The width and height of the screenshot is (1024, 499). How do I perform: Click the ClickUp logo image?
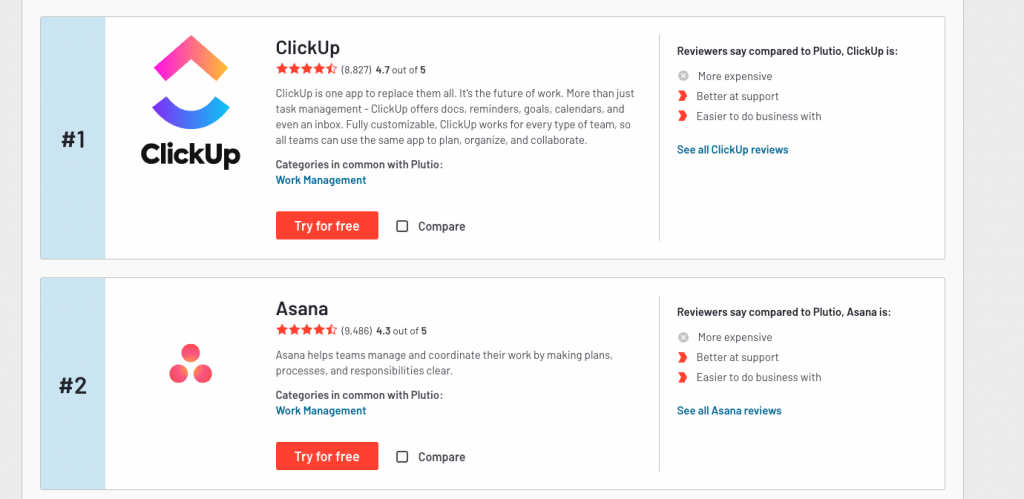point(190,102)
